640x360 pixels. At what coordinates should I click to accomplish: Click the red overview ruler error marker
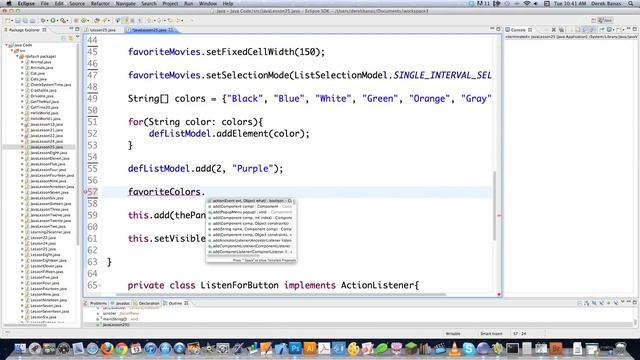pyautogui.click(x=499, y=216)
